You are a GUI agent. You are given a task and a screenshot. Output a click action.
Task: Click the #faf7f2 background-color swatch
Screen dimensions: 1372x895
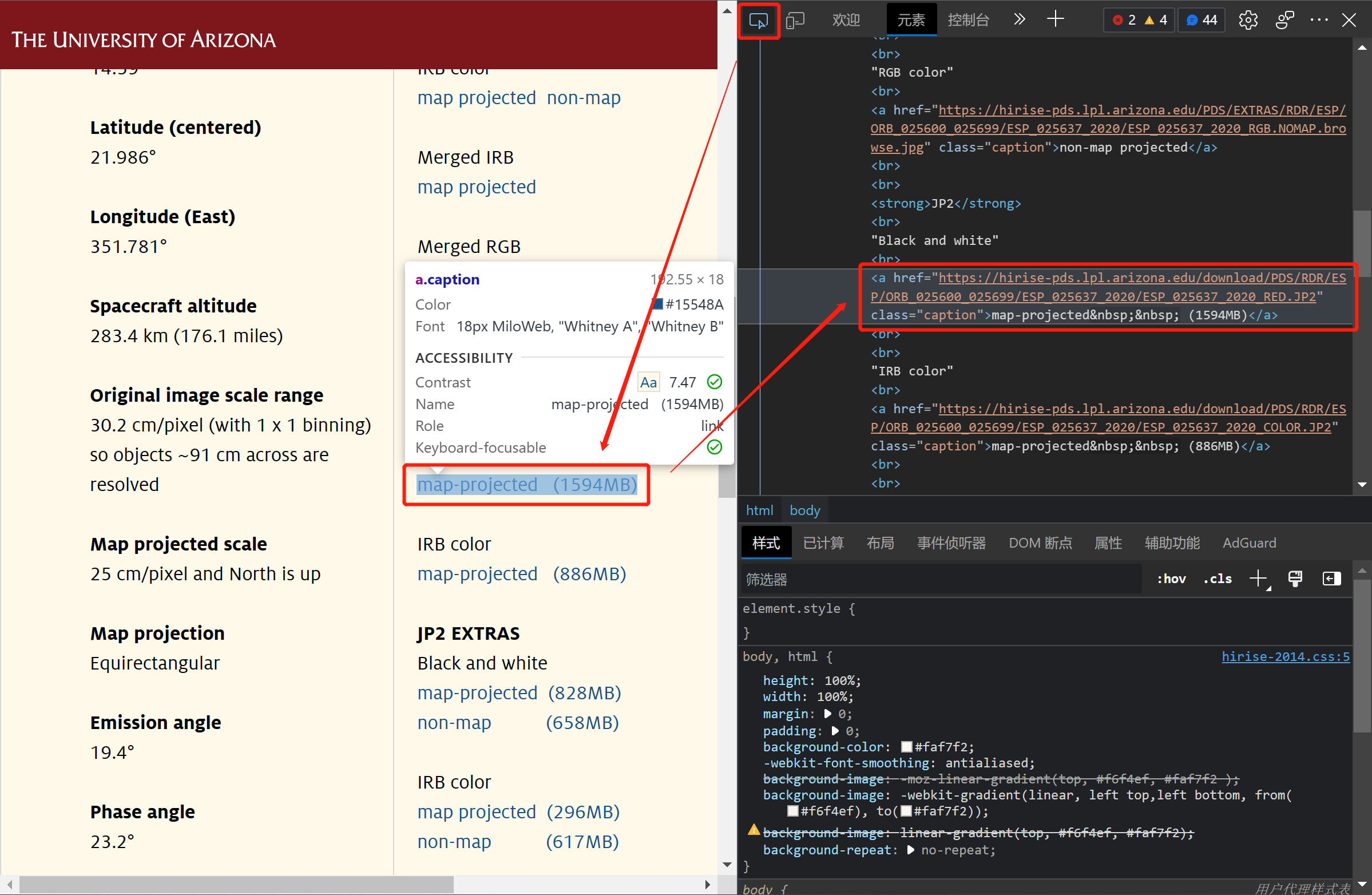click(x=907, y=747)
